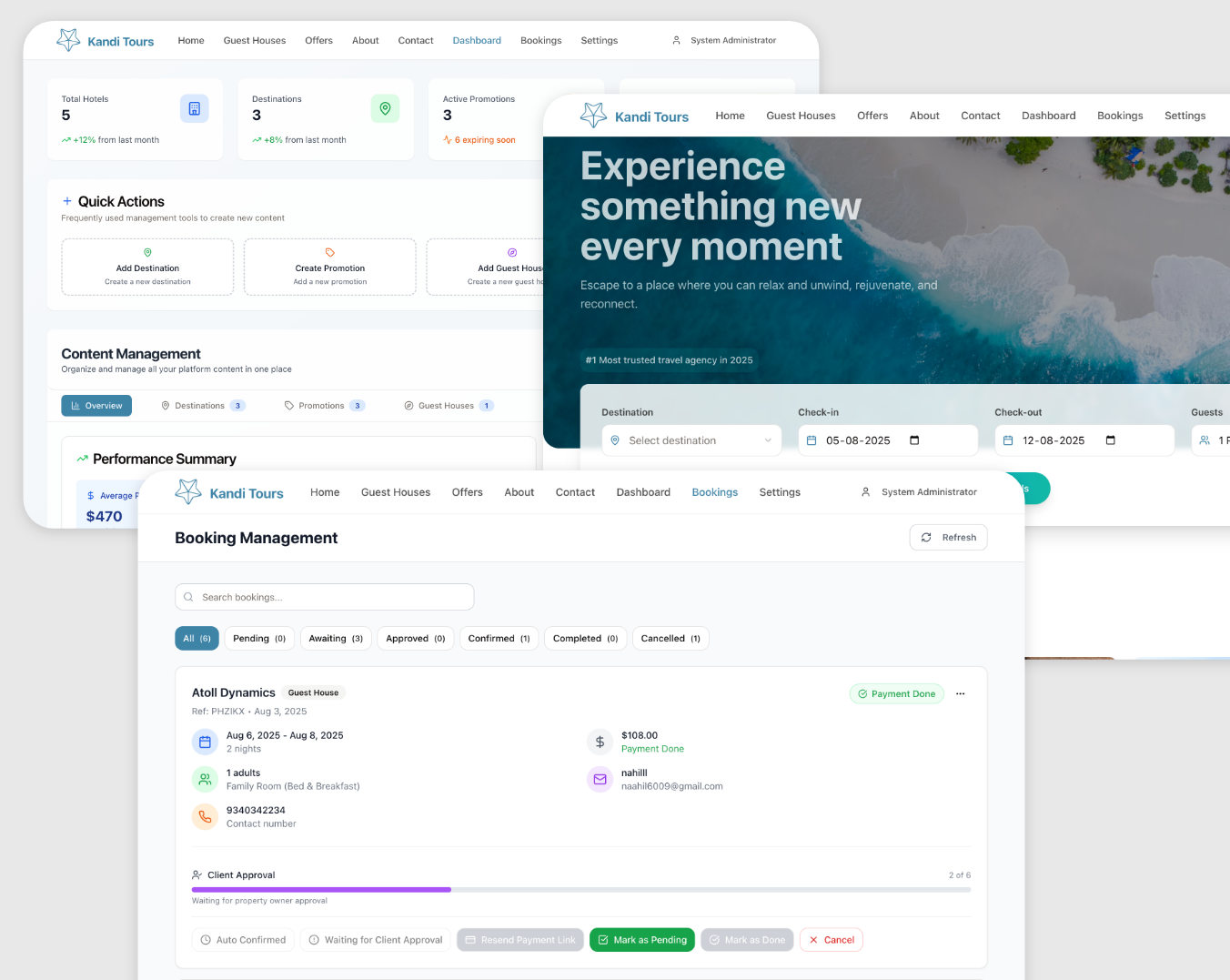The width and height of the screenshot is (1230, 980).
Task: Select the Confirmed (1) filter chip
Action: pos(499,639)
